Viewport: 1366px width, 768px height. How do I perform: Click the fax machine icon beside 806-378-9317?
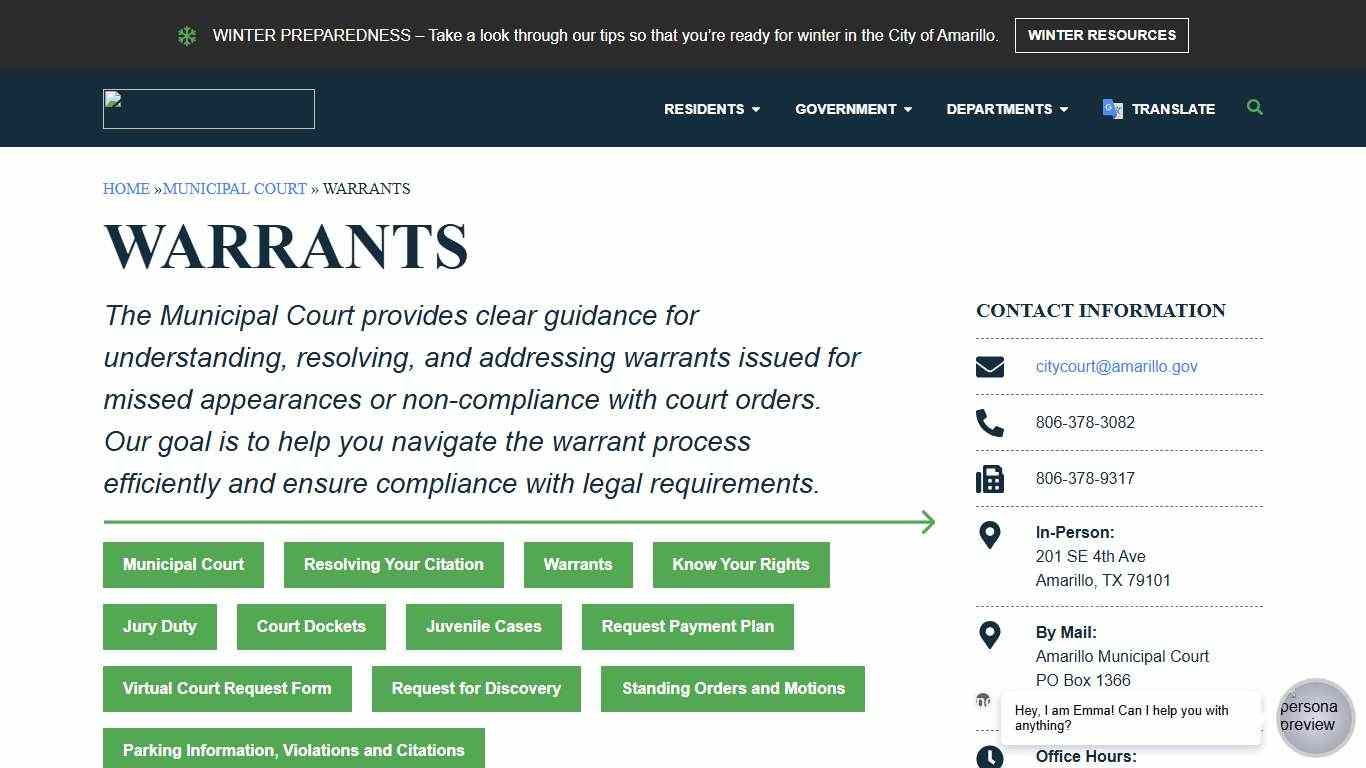[989, 479]
